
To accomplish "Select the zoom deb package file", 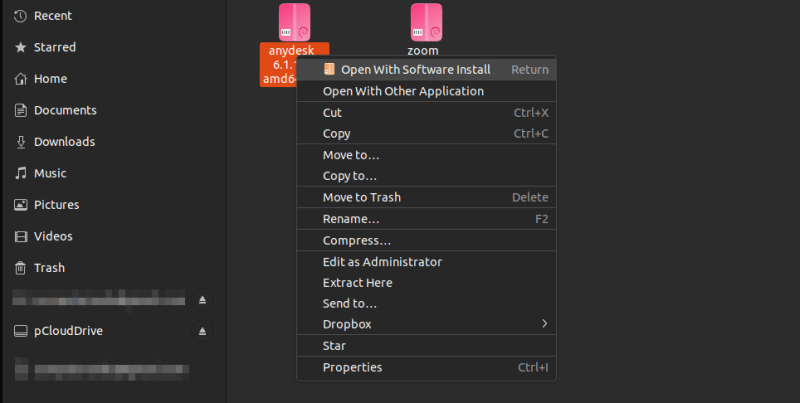I will point(426,27).
